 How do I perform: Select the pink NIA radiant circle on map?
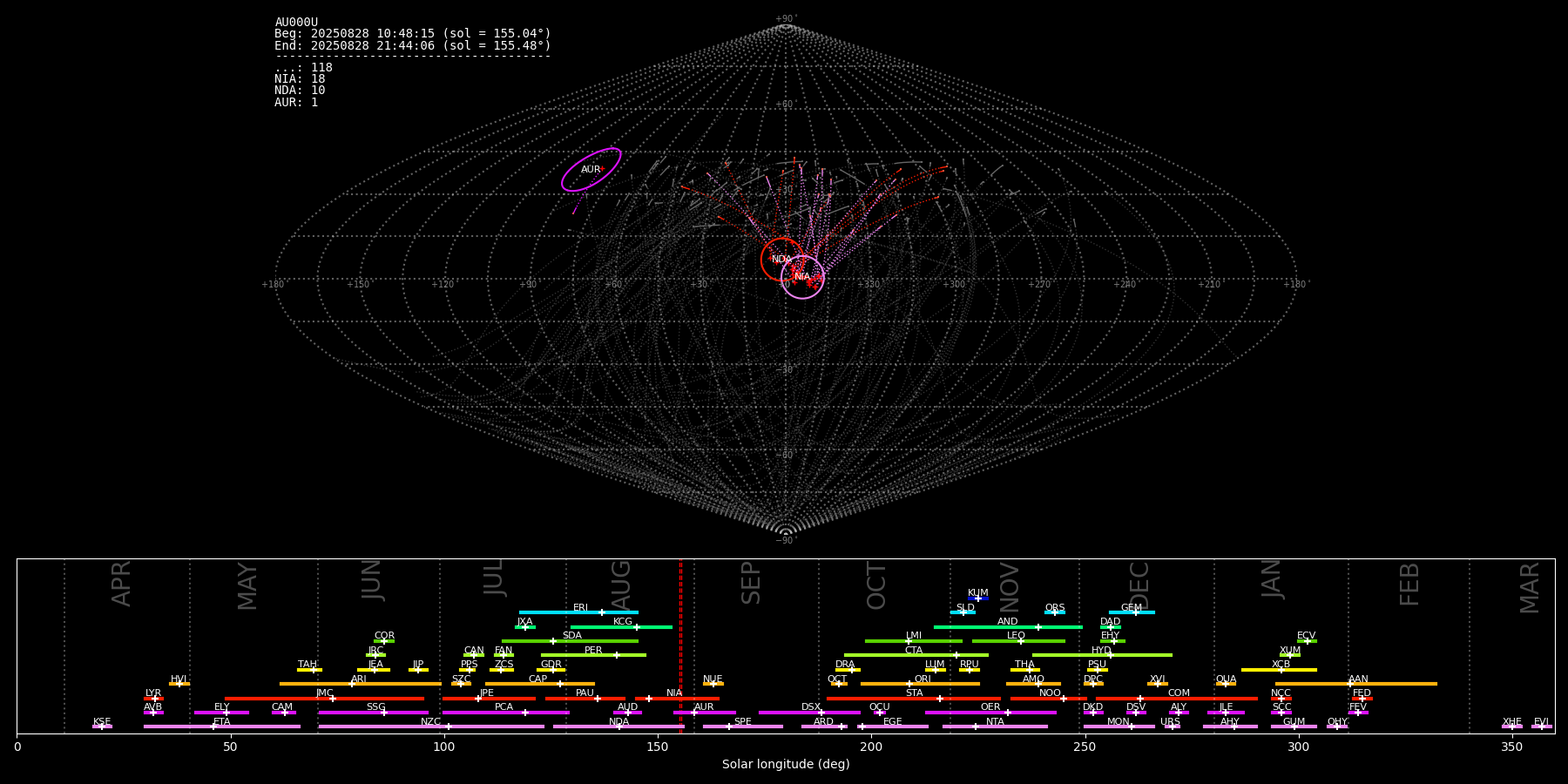(802, 277)
